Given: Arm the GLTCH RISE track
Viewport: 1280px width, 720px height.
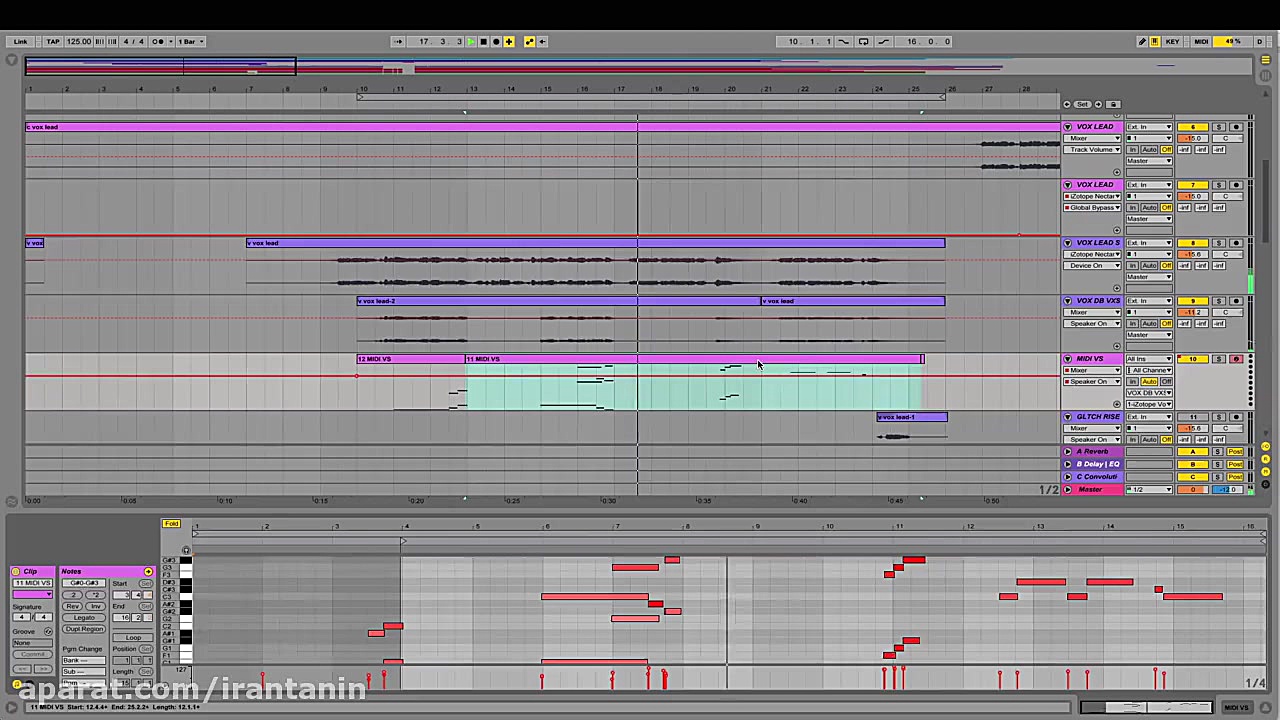Looking at the screenshot, I should pyautogui.click(x=1236, y=417).
